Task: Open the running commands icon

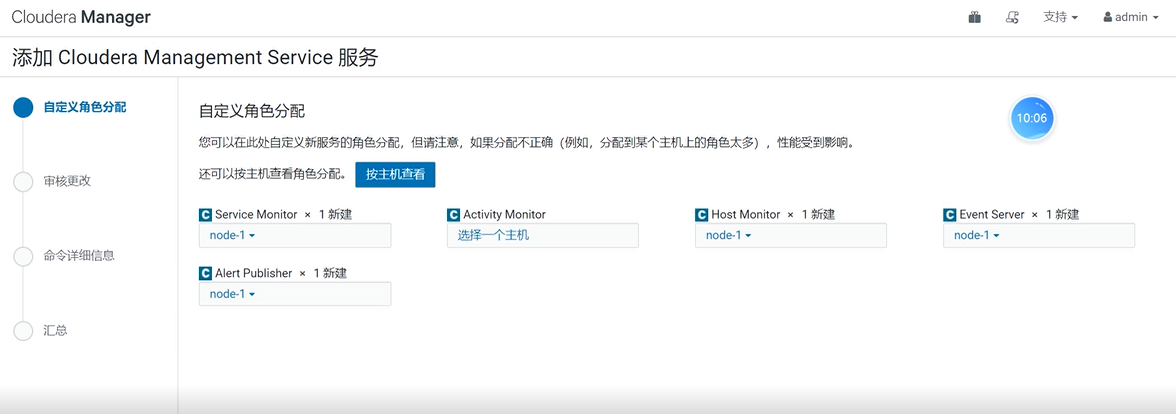Action: click(x=1012, y=17)
